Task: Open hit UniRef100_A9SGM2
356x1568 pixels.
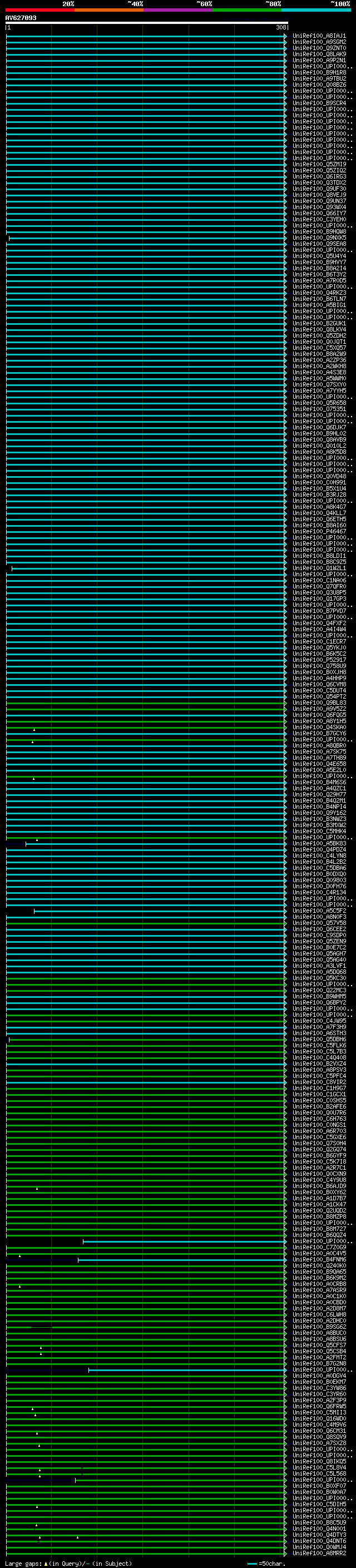Action: point(319,42)
